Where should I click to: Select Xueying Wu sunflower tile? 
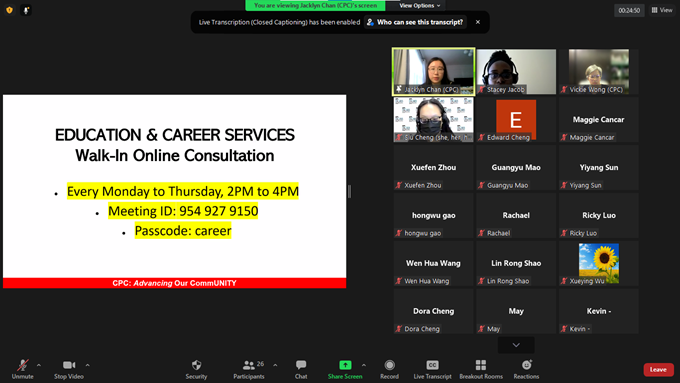coord(598,263)
